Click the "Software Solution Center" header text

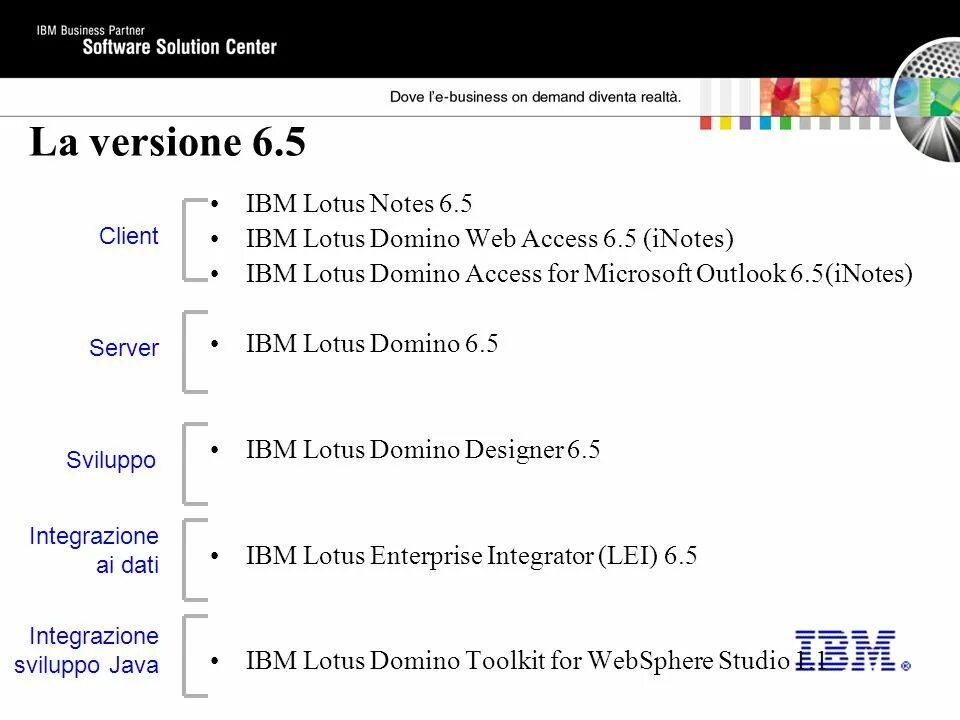(179, 47)
